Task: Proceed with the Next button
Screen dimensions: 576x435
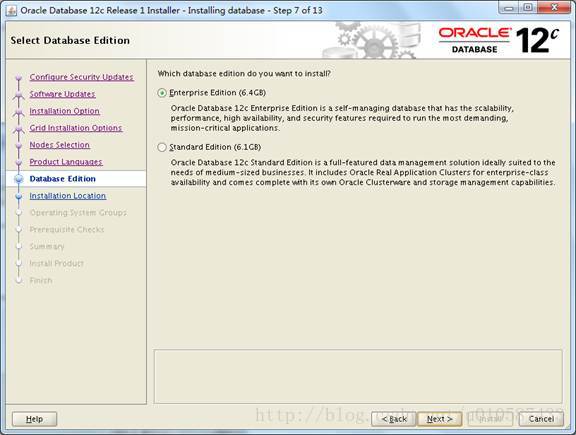Action: (439, 419)
